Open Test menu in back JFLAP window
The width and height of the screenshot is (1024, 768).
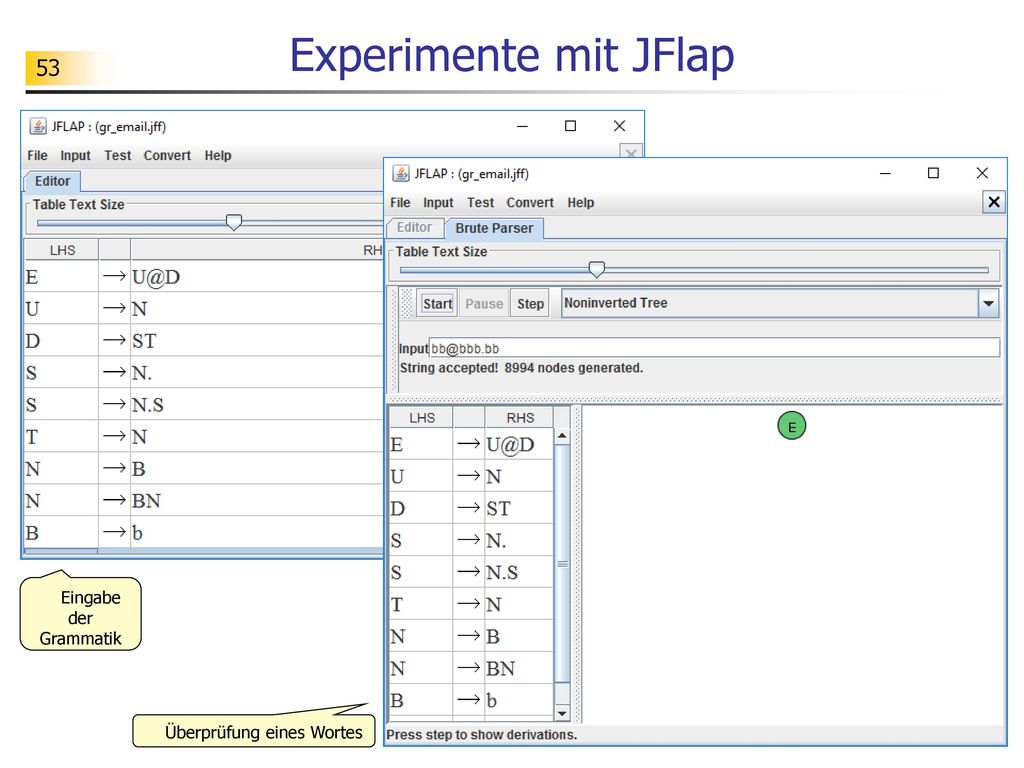click(118, 156)
